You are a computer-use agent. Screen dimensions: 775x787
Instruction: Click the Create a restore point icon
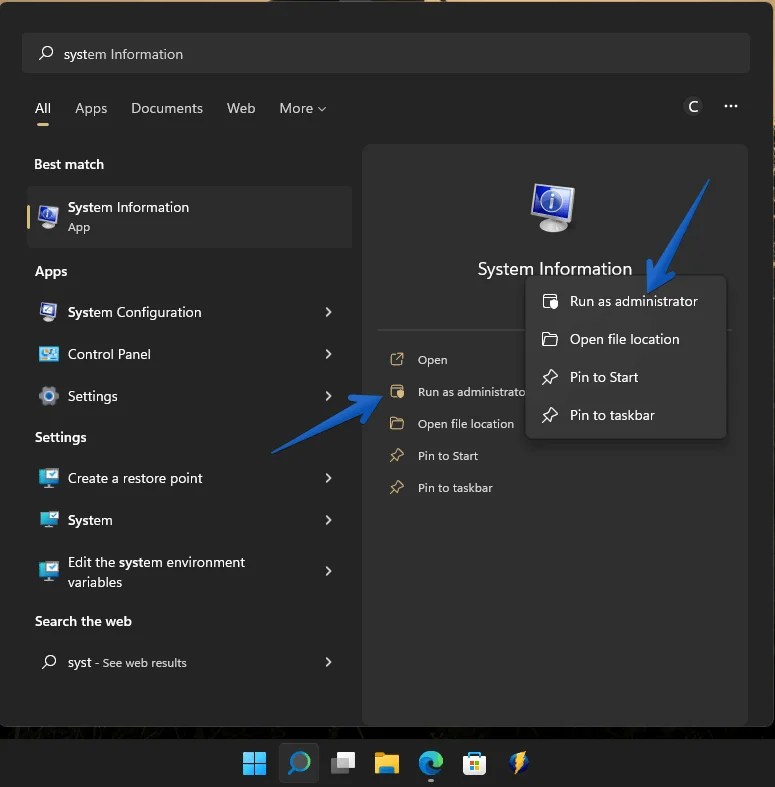tap(49, 478)
